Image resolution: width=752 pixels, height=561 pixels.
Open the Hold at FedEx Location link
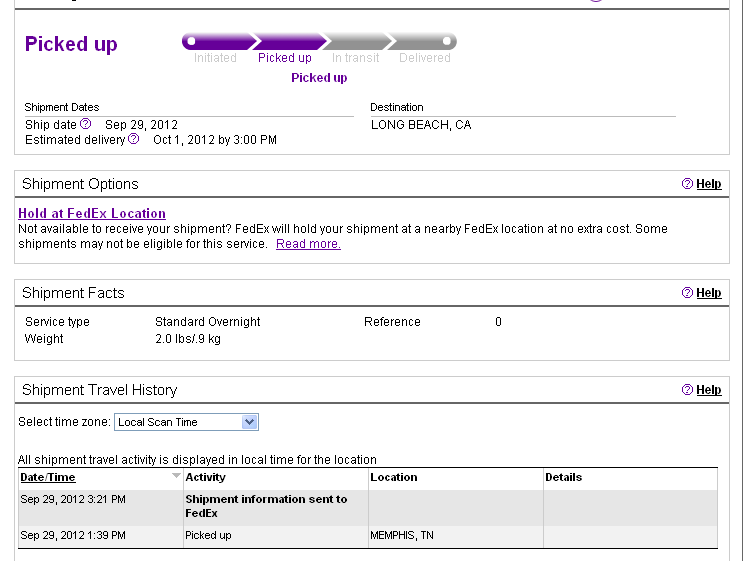coord(92,213)
